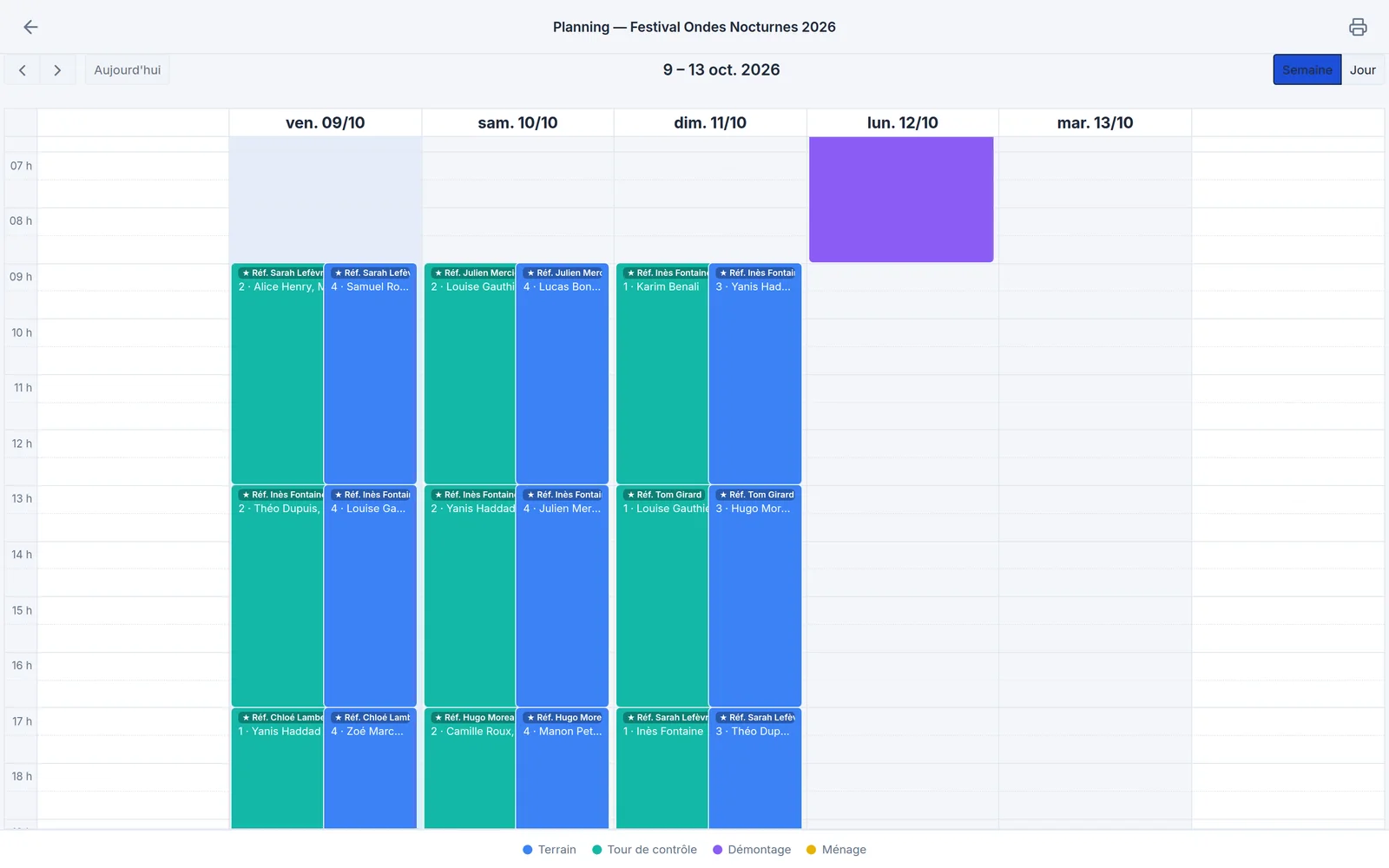Click the blue Terrain legend dot
This screenshot has height=868, width=1389.
click(528, 850)
